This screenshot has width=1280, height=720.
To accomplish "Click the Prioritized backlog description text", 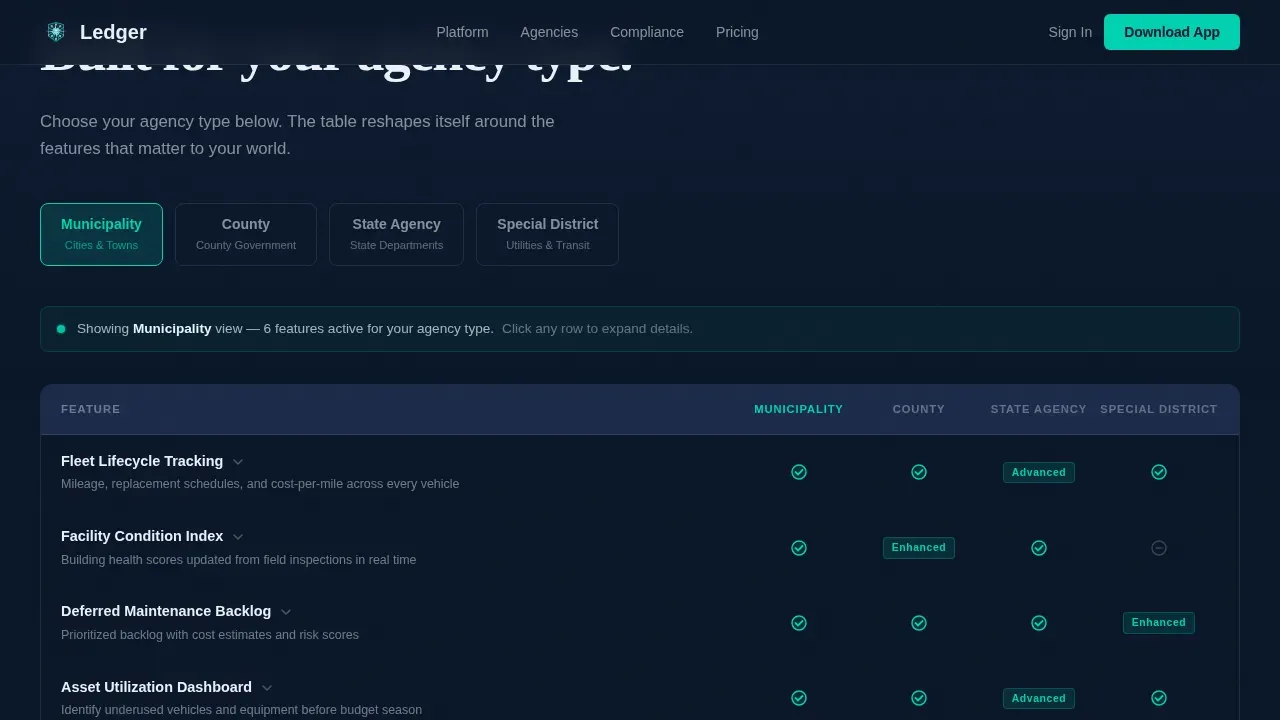I will pos(210,635).
